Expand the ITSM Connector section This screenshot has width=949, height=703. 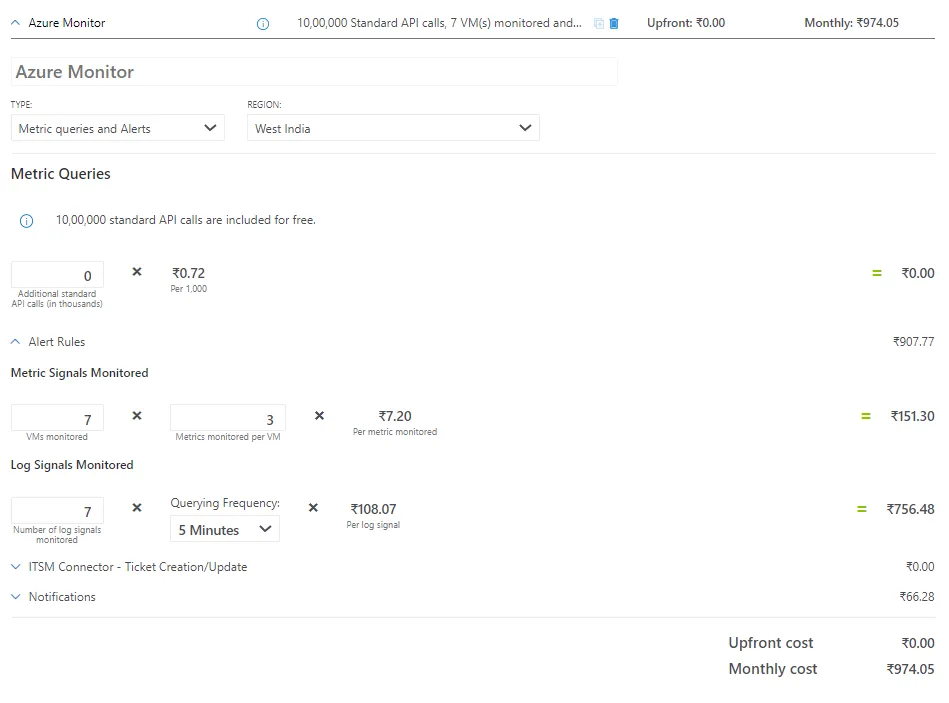pos(15,566)
